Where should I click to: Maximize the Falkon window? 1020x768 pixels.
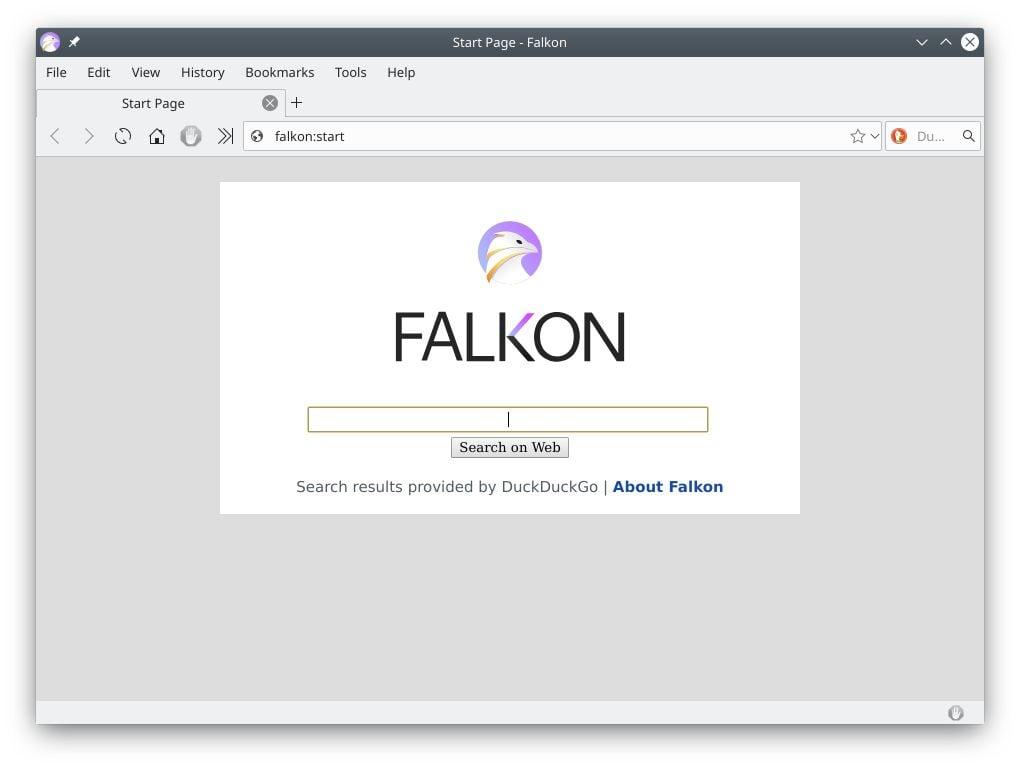pyautogui.click(x=946, y=42)
